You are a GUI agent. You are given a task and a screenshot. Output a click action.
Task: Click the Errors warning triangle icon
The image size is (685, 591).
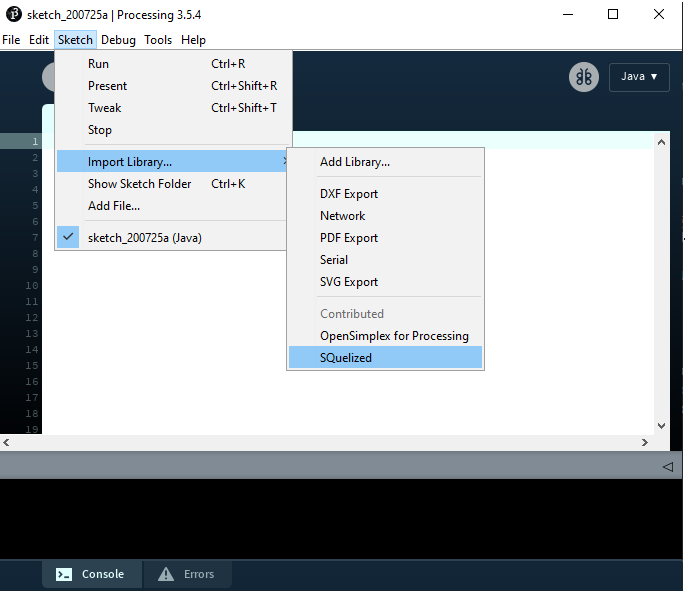click(166, 574)
